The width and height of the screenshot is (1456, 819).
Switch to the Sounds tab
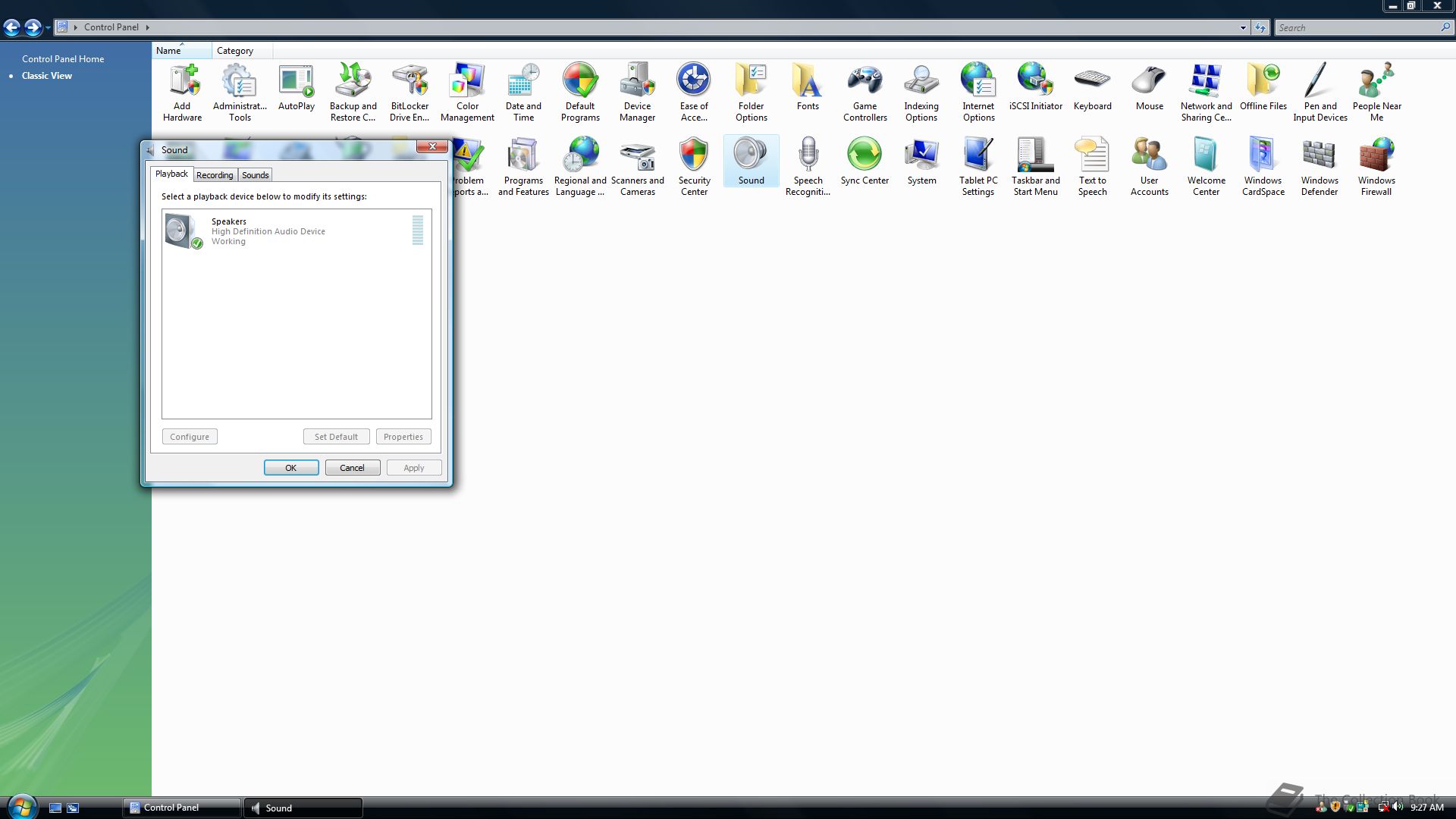[x=256, y=175]
